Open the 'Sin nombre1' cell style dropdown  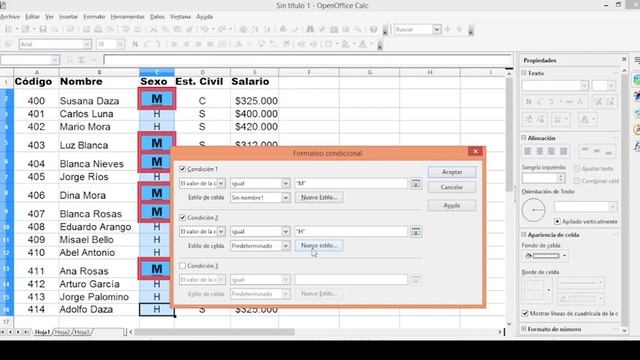(x=286, y=198)
